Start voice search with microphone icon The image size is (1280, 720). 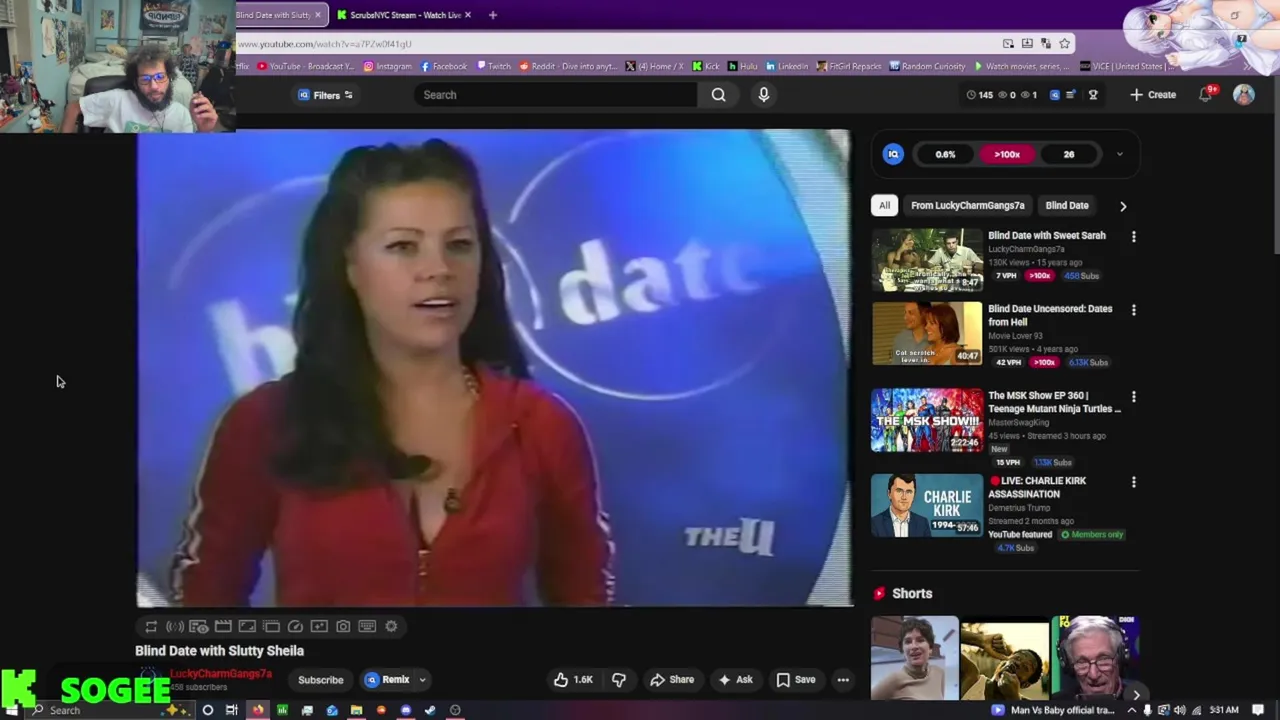(x=764, y=95)
